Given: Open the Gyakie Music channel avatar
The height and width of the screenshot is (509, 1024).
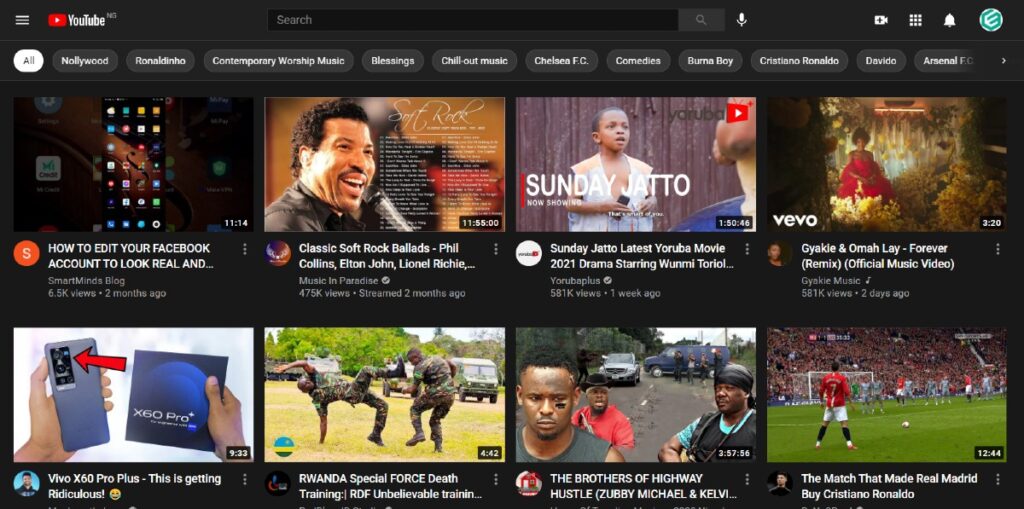Looking at the screenshot, I should click(780, 254).
